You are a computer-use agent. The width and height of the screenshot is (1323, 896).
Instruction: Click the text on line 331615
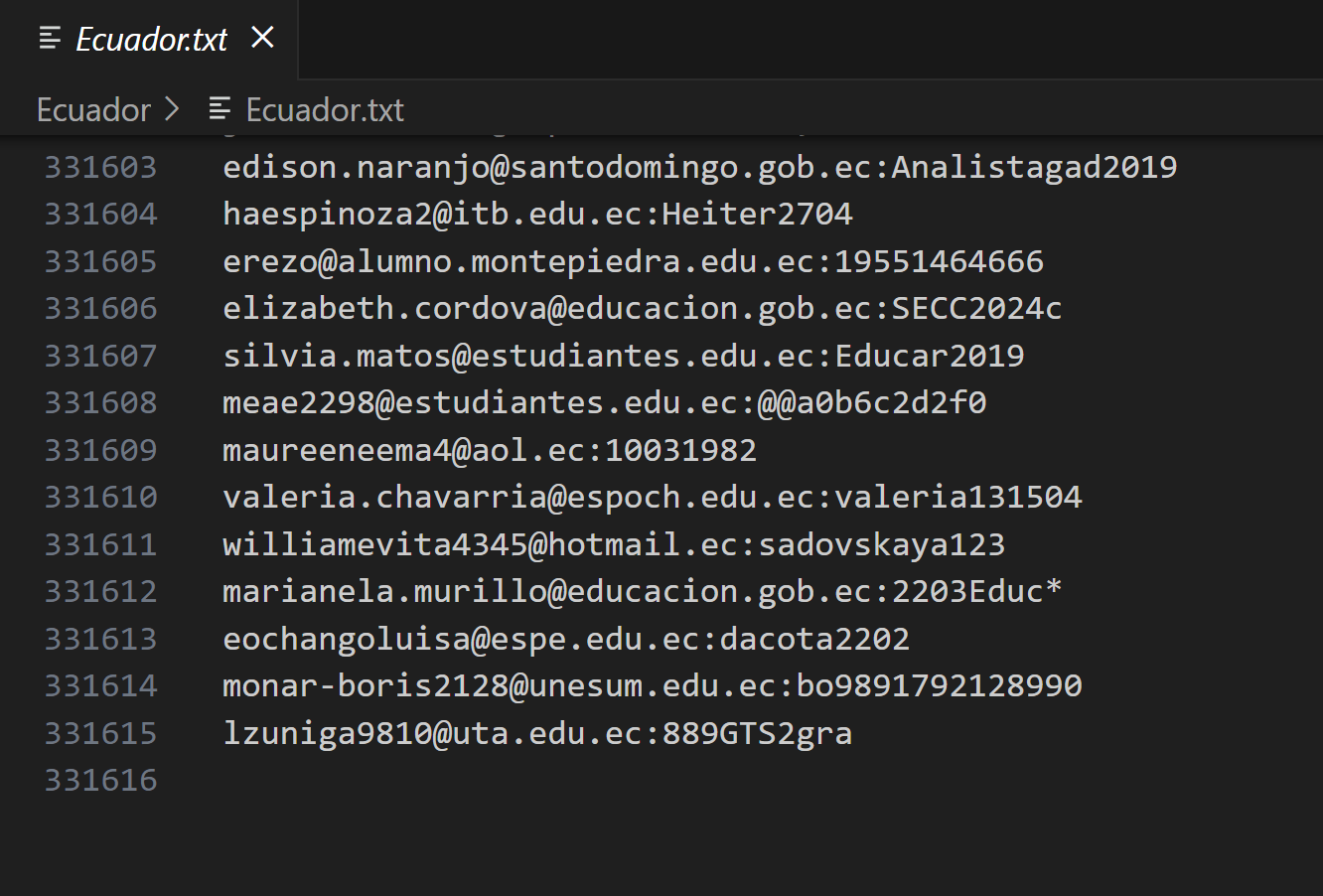536,733
